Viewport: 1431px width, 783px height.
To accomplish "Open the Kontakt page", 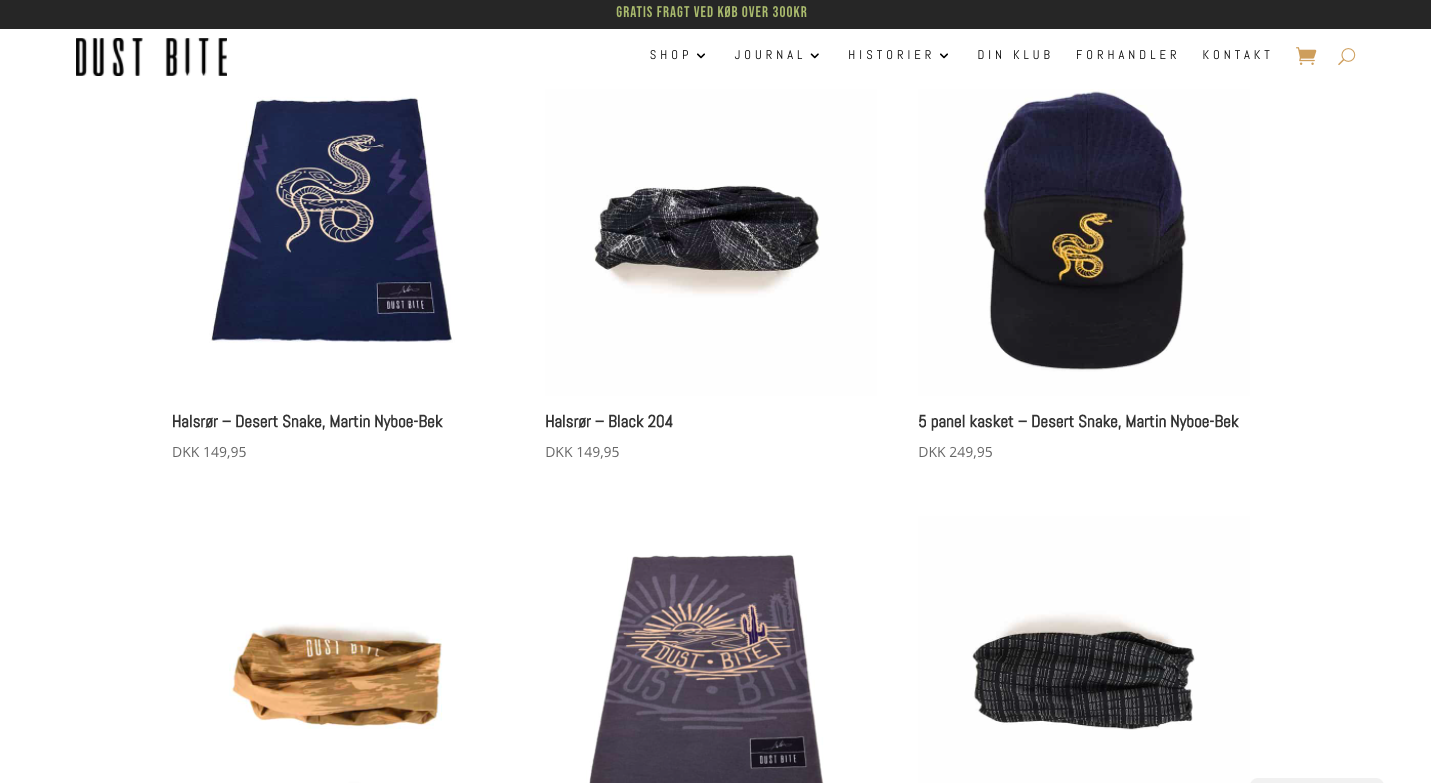I will click(x=1237, y=55).
